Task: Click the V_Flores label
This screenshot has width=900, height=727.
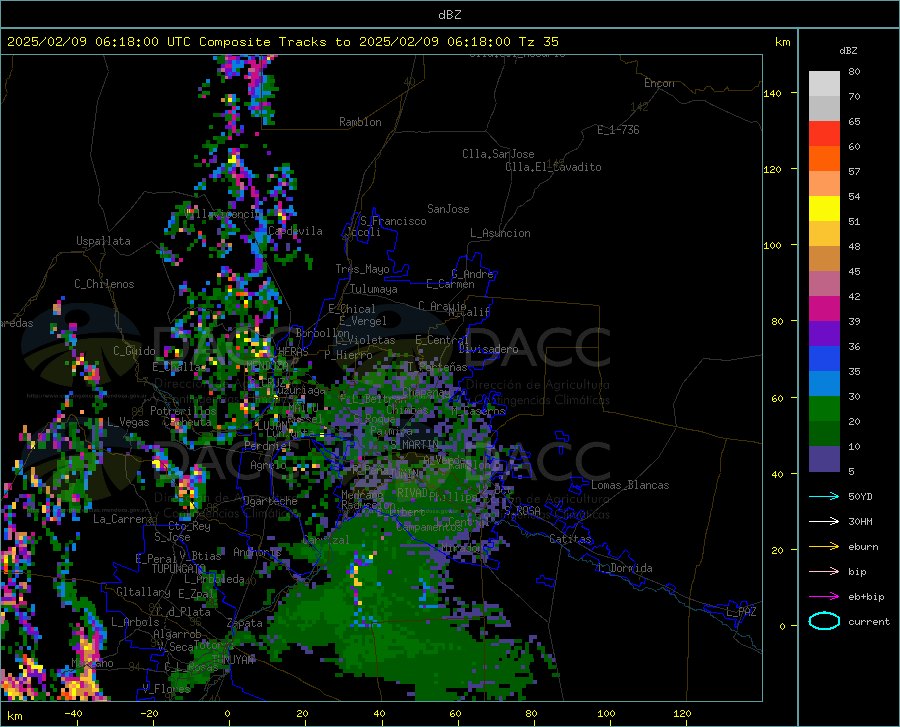Action: [166, 688]
